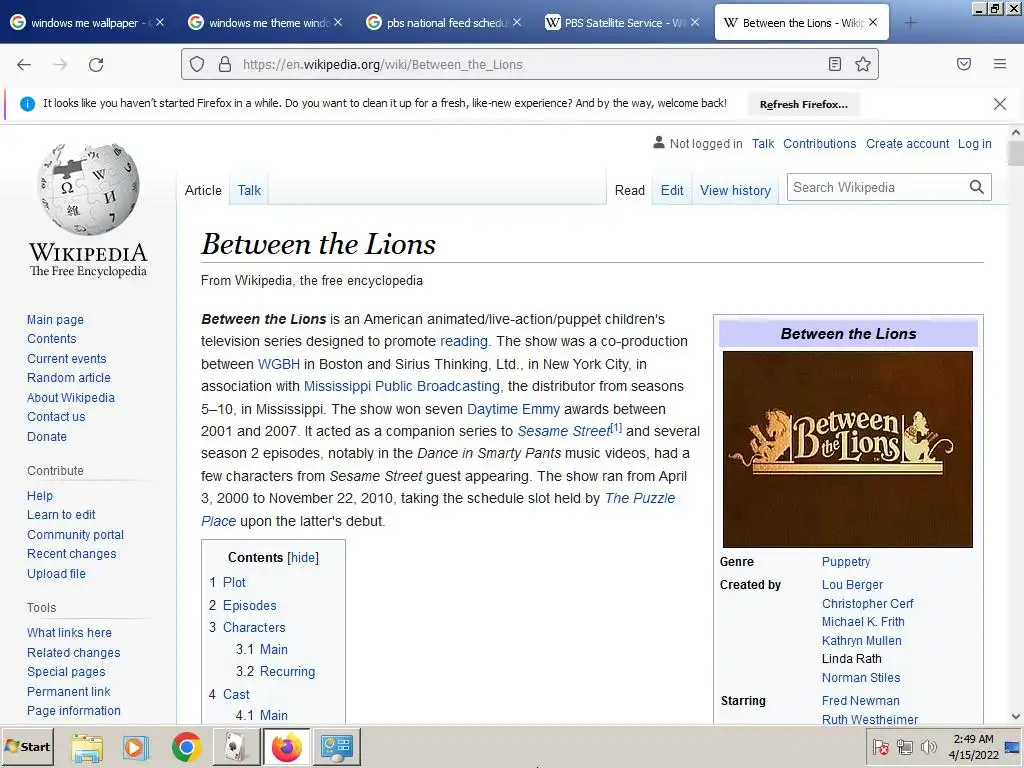Open the Recent changes sidebar link
Screen dimensions: 1024x768
(x=71, y=554)
